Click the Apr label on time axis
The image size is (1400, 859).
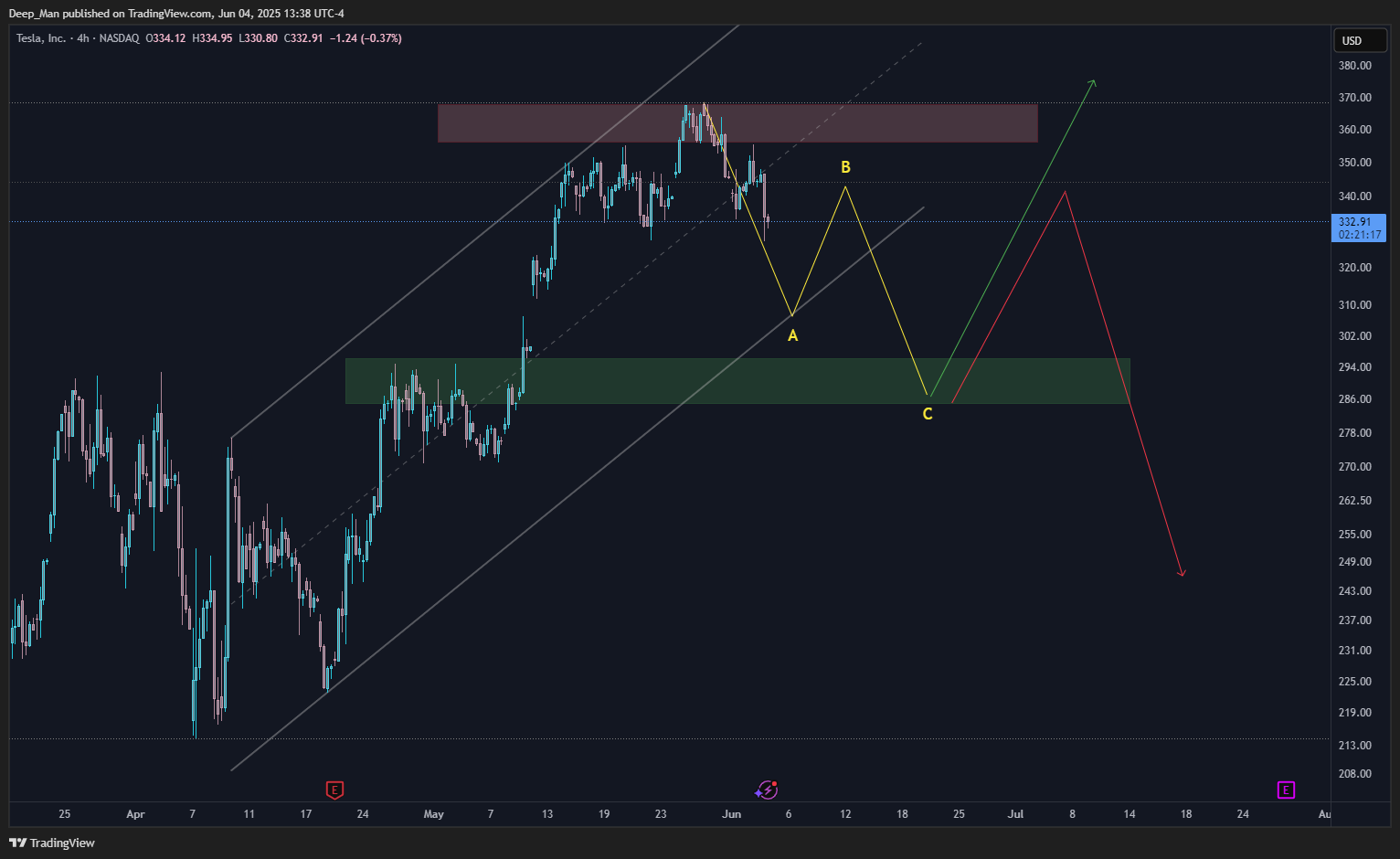135,814
